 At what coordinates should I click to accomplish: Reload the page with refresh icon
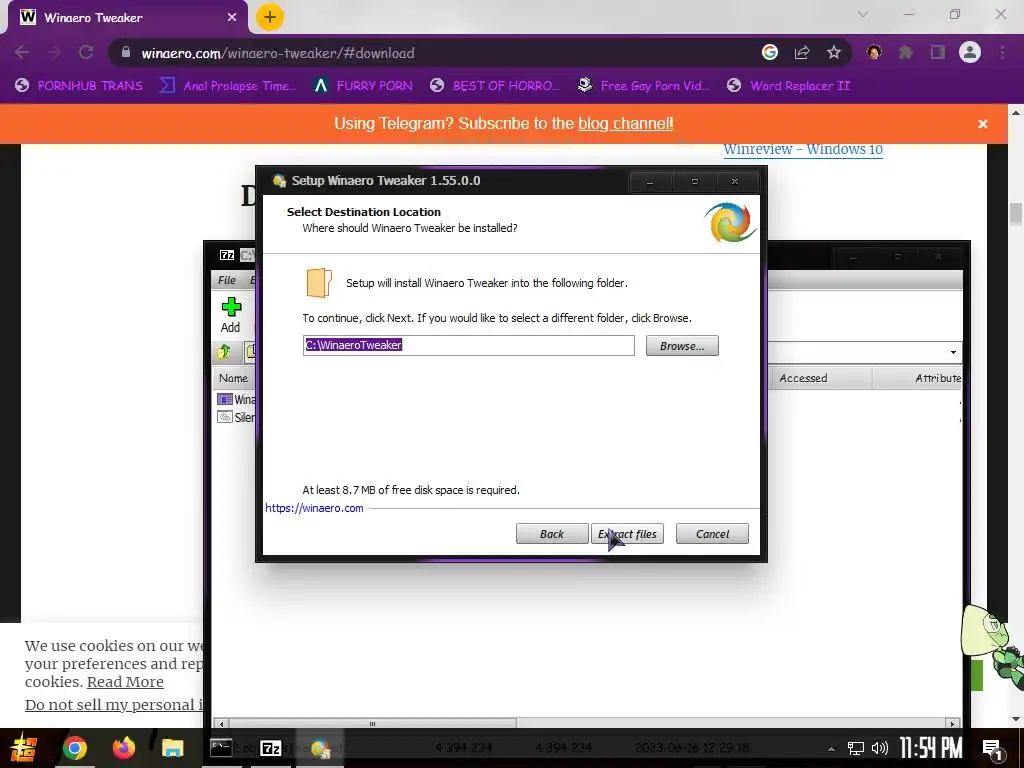(x=86, y=52)
